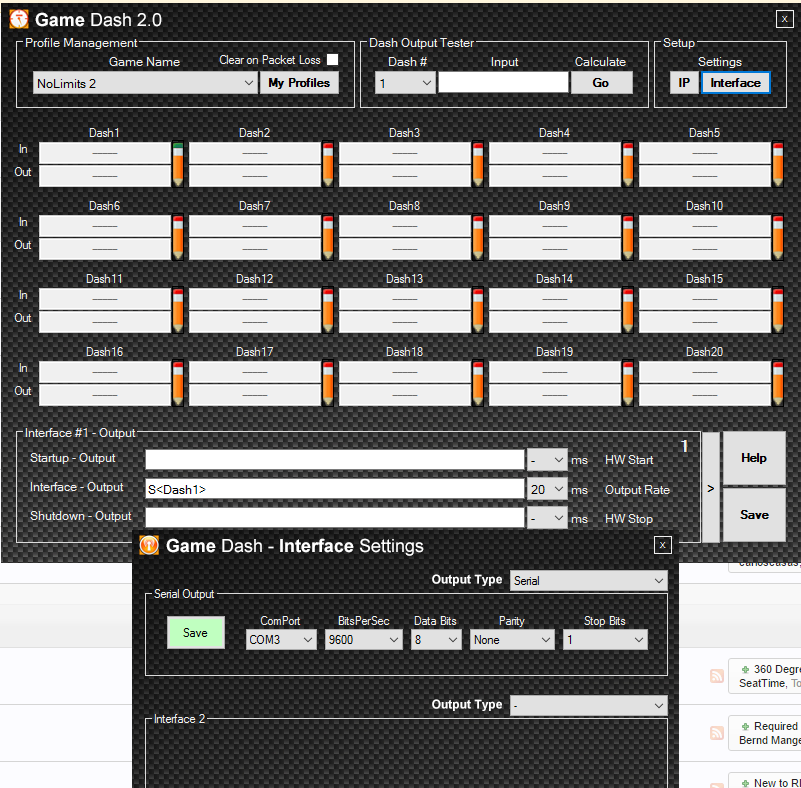801x788 pixels.
Task: Open the HW Stop ms dropdown
Action: 547,518
